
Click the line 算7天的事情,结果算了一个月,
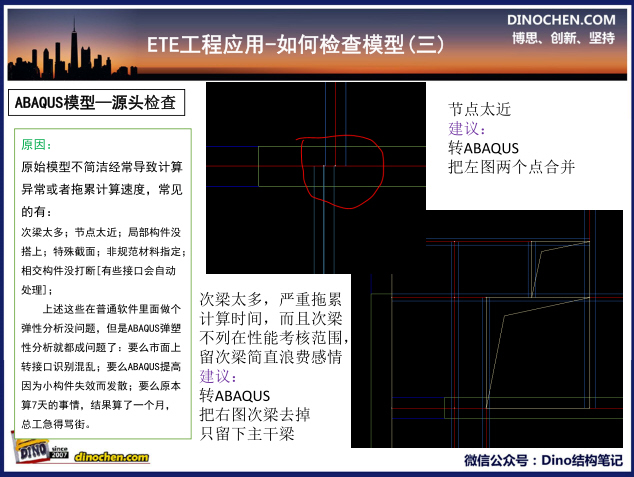coord(95,405)
